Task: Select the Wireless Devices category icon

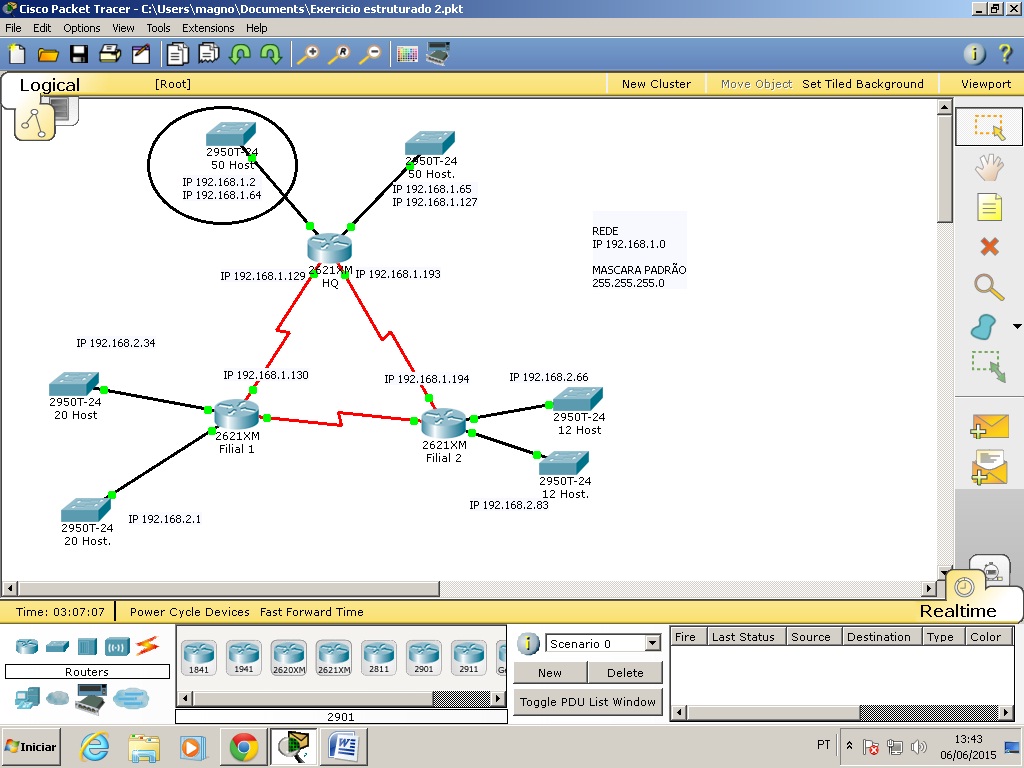Action: click(117, 647)
